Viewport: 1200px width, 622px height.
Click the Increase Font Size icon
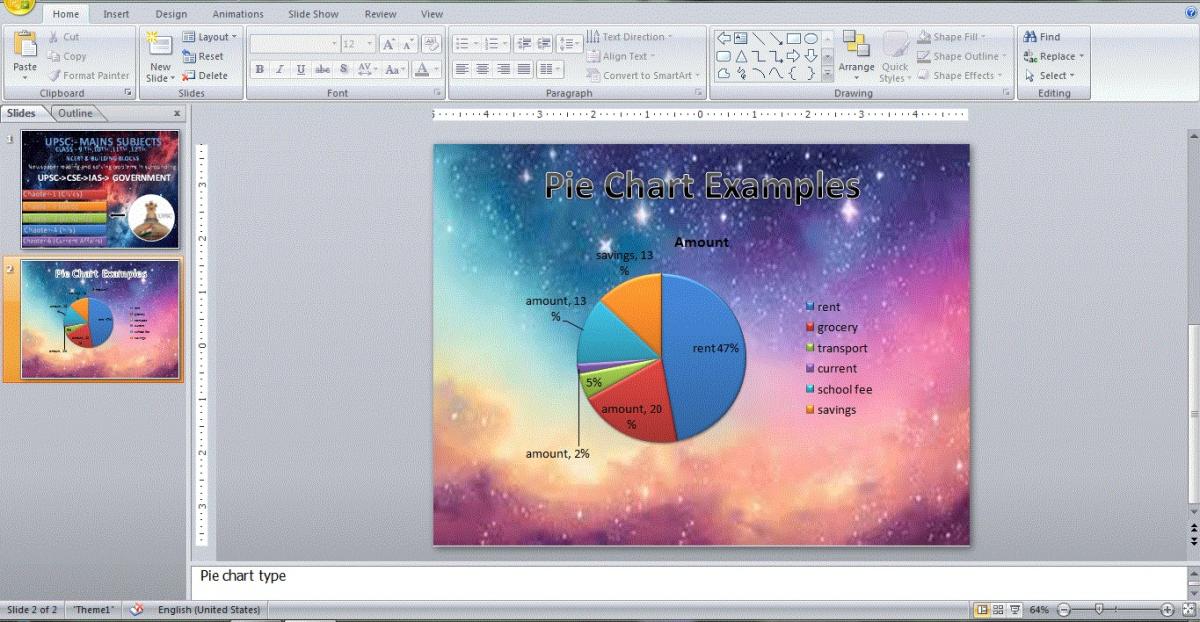pyautogui.click(x=388, y=44)
